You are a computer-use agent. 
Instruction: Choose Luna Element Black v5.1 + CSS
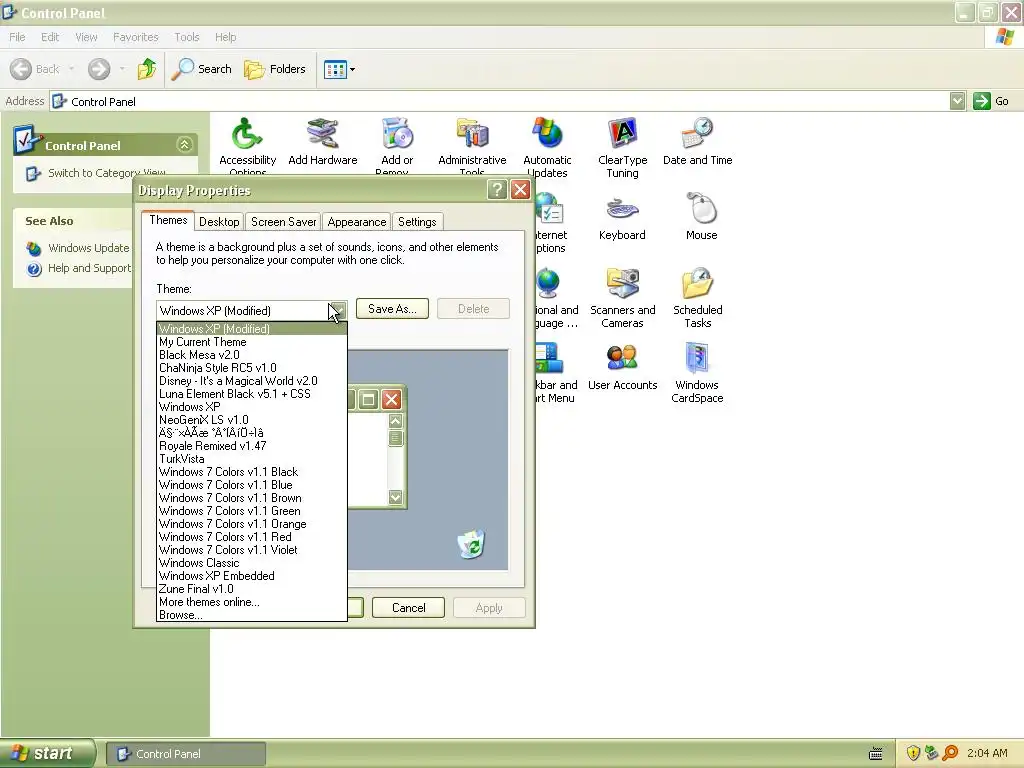point(251,394)
